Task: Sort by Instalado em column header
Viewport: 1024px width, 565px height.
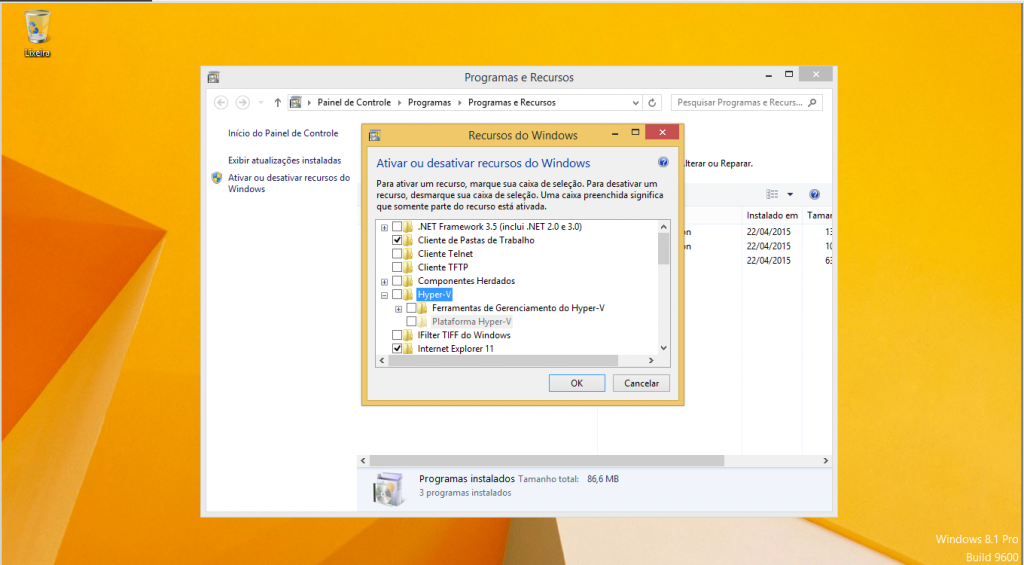Action: pyautogui.click(x=772, y=215)
